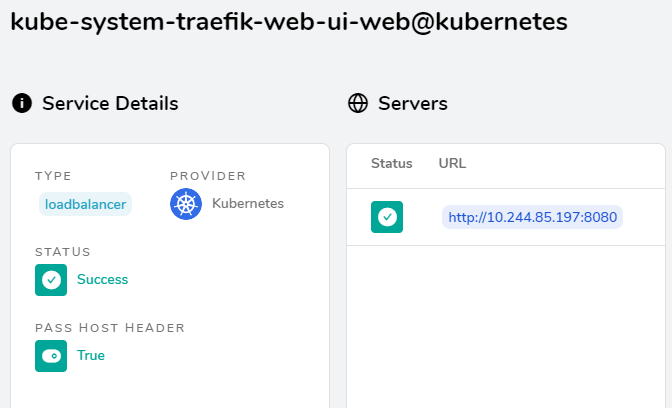
Task: Open the http://10.244.85.197:8080 server URL
Action: (x=532, y=217)
